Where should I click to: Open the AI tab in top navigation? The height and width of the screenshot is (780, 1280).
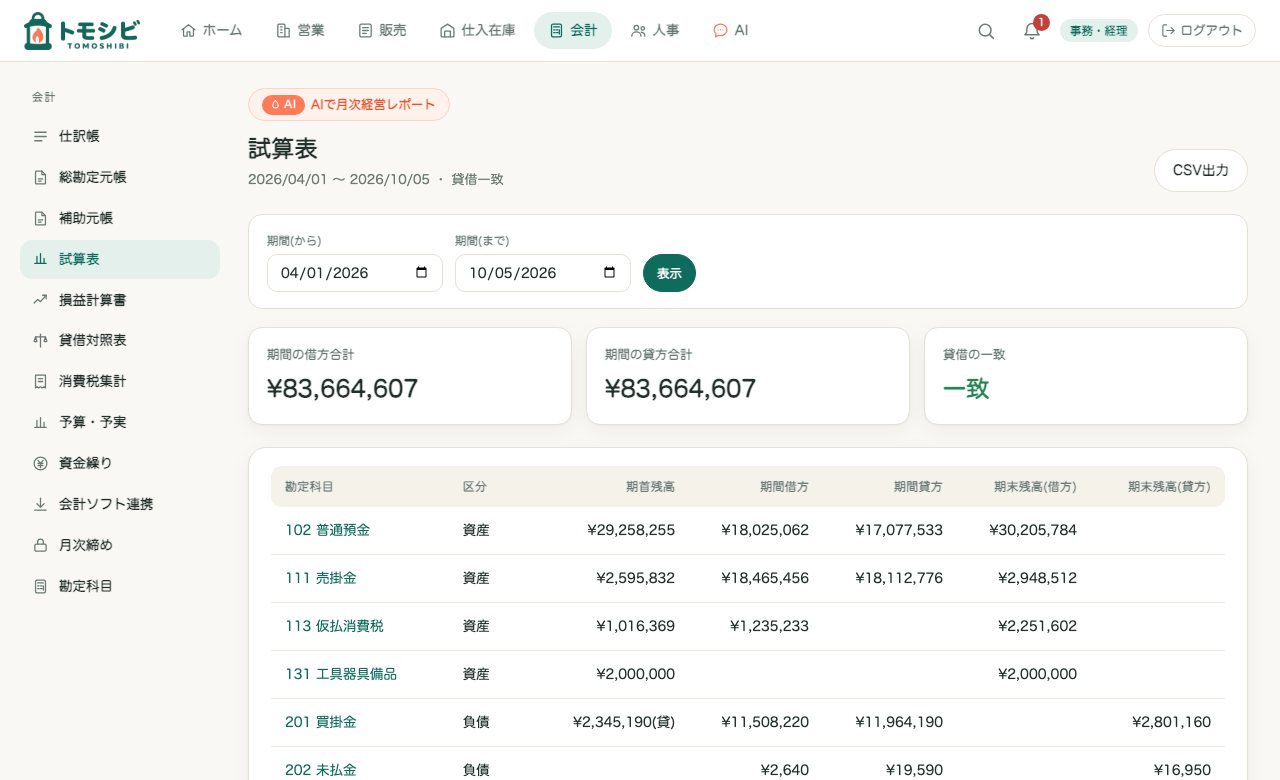click(x=731, y=31)
